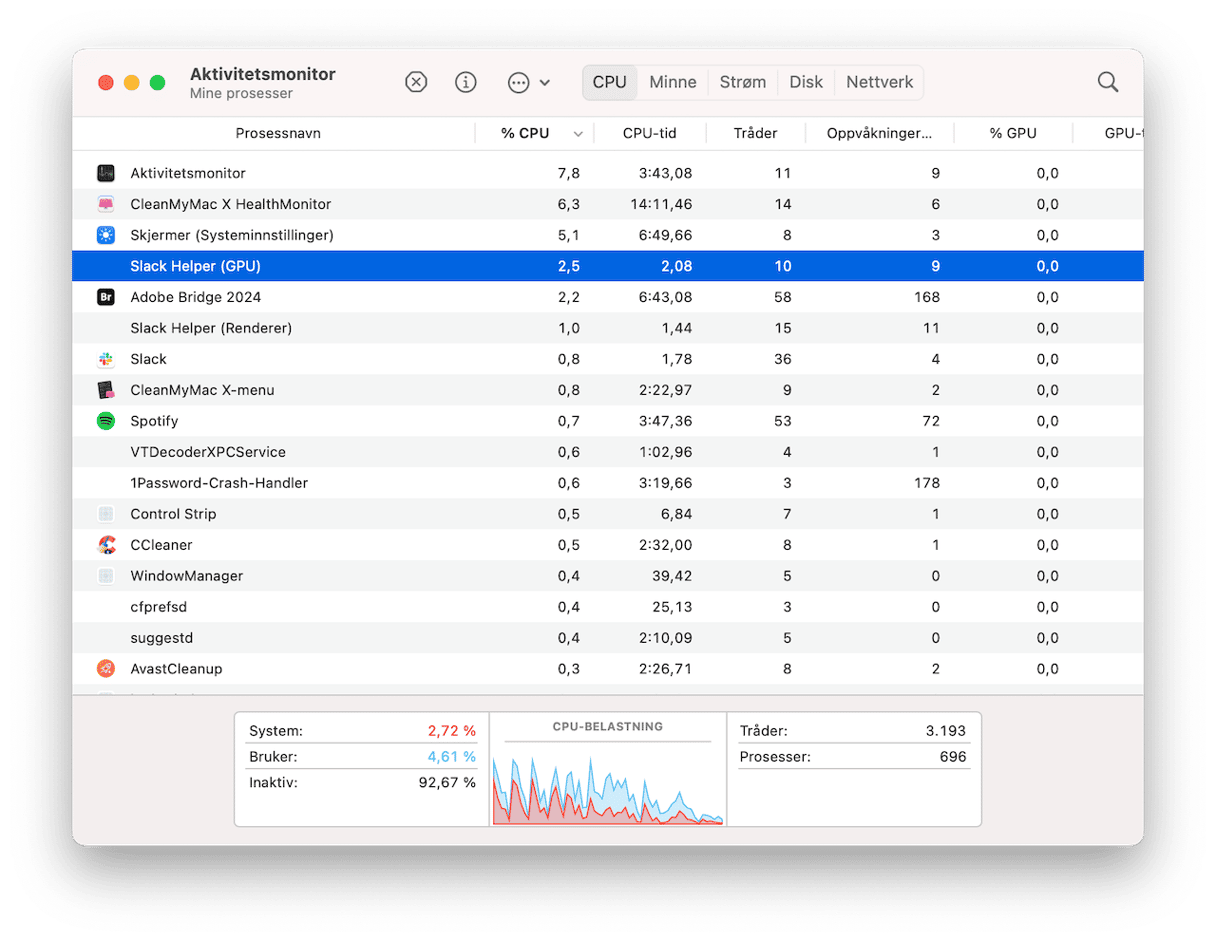Viewport: 1216px width, 941px height.
Task: Click the CleanMyMac X HealthMonitor icon
Action: pos(106,204)
